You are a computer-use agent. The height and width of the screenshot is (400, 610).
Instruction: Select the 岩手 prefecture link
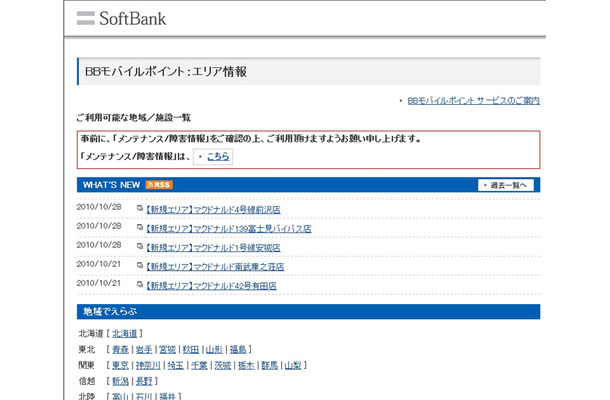click(144, 349)
